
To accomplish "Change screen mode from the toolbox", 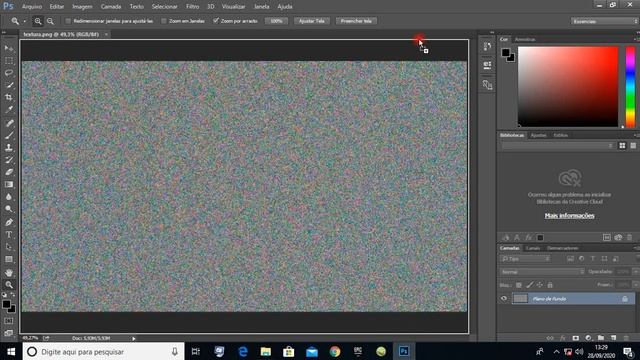I will coord(9,333).
